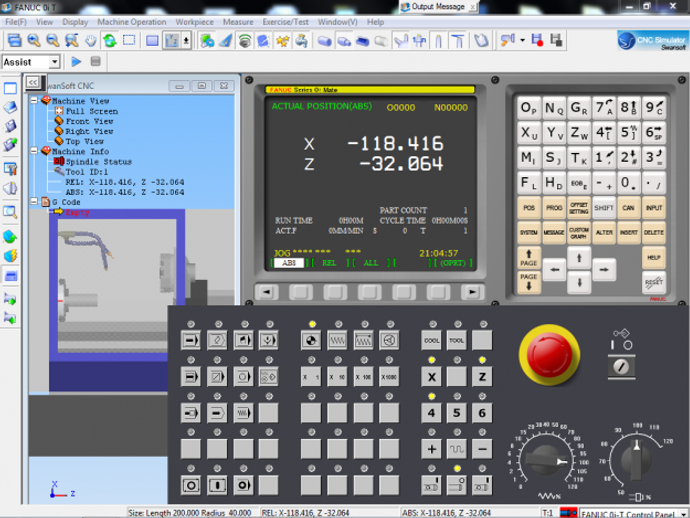The width and height of the screenshot is (690, 518).
Task: Toggle the X 1 increment button
Action: [311, 377]
